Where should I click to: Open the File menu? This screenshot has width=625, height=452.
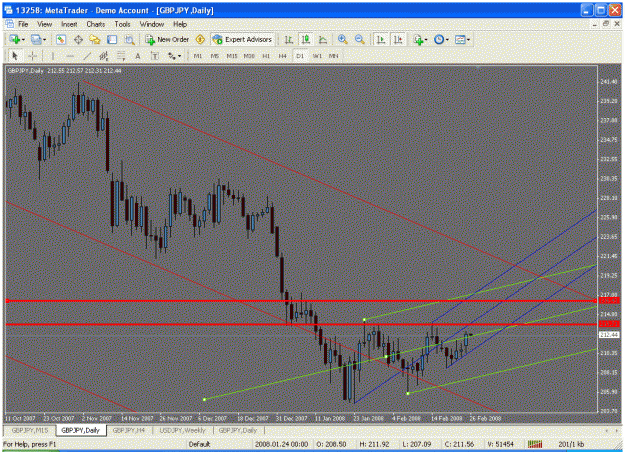[x=23, y=24]
